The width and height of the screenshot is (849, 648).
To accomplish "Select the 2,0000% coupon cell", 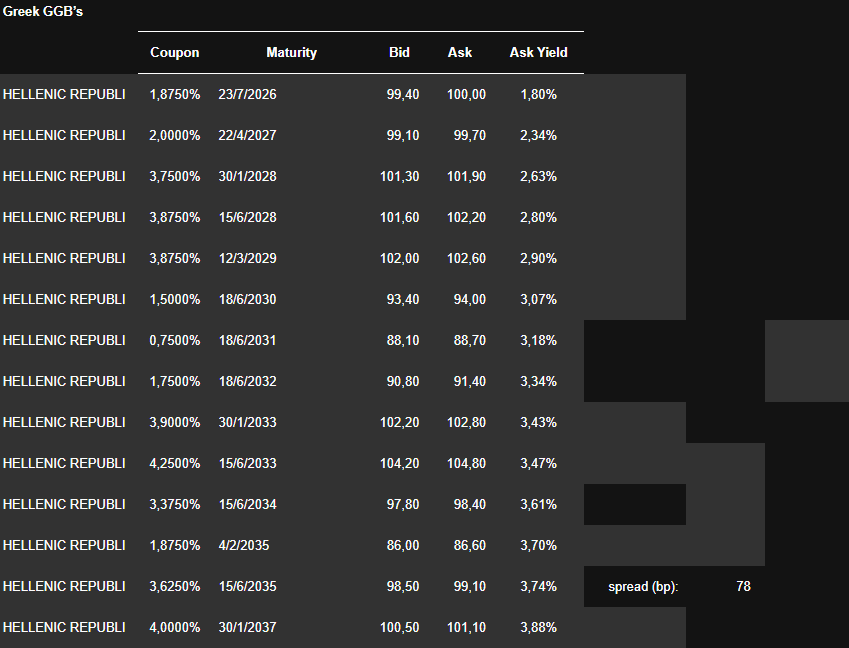I will 175,135.
